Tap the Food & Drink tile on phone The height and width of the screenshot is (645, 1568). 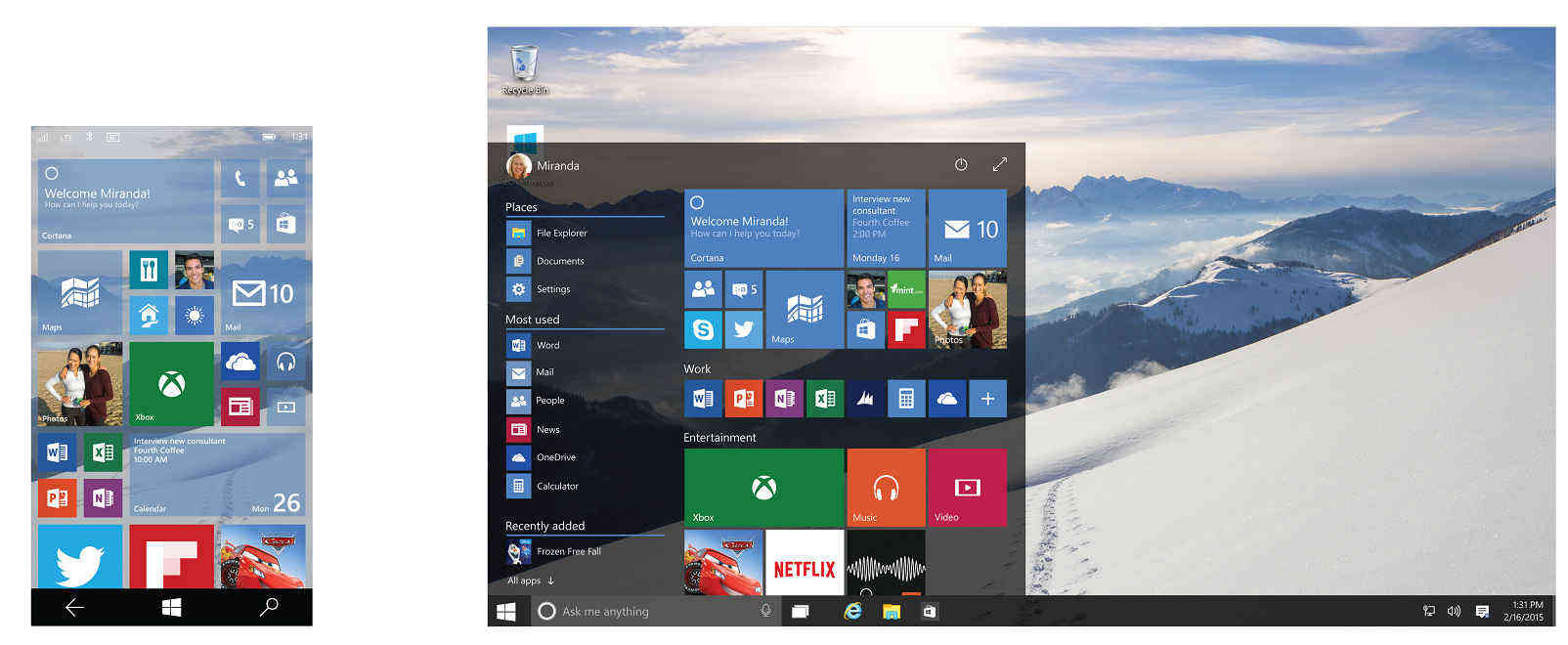point(149,270)
